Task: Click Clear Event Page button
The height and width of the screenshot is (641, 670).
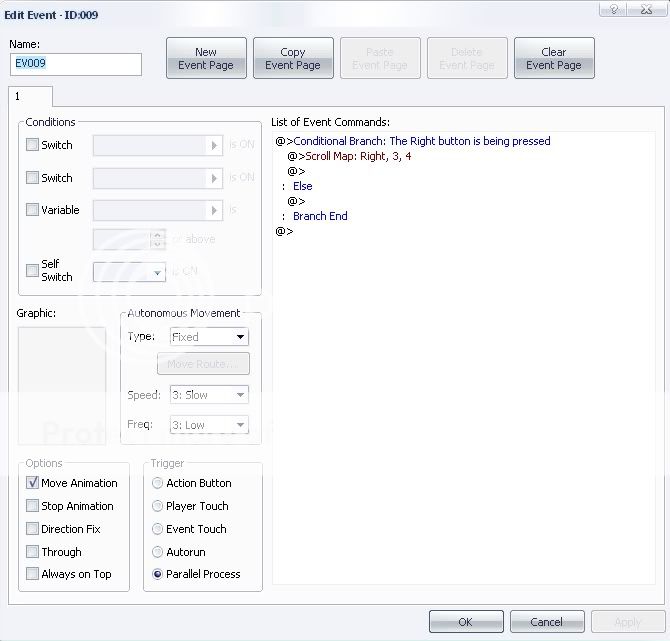Action: pyautogui.click(x=554, y=59)
